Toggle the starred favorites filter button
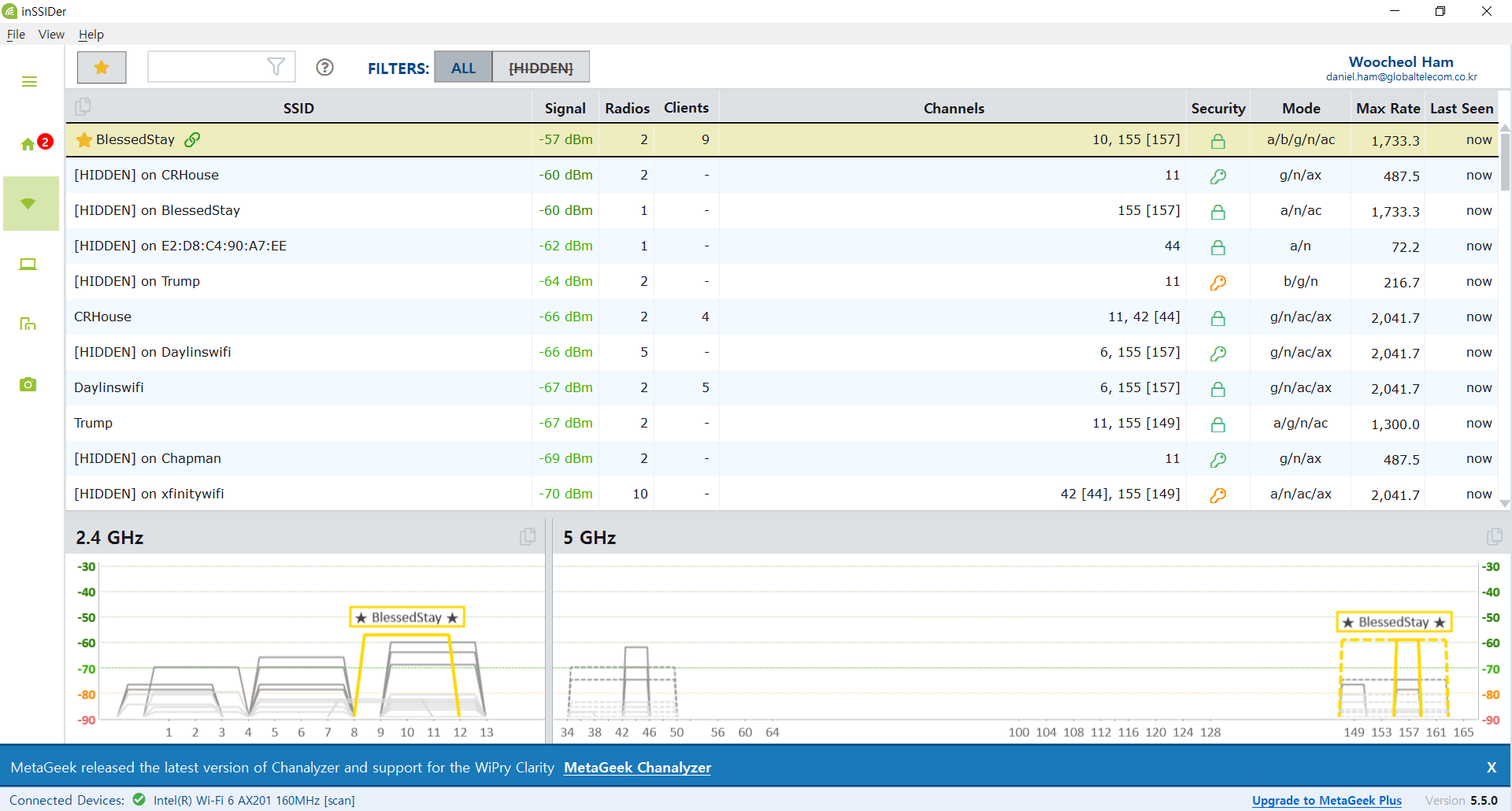 click(102, 68)
